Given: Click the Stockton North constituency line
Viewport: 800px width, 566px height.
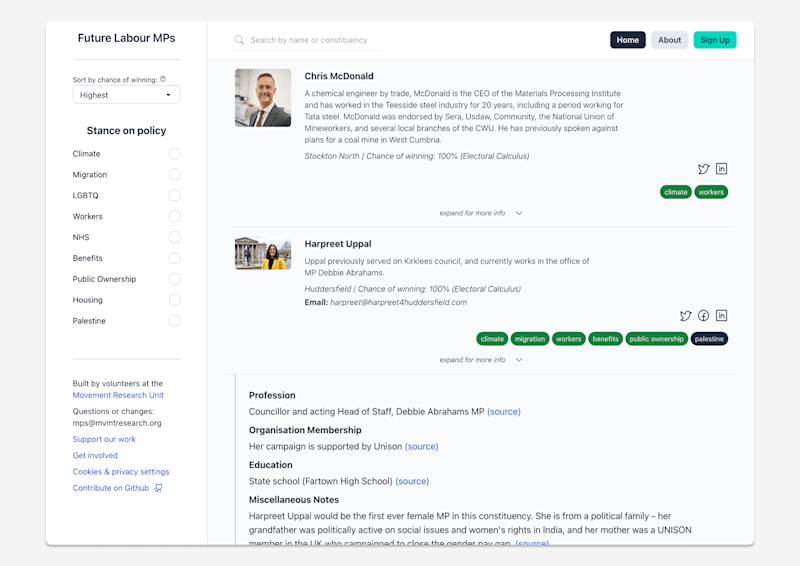Looking at the screenshot, I should pos(417,156).
